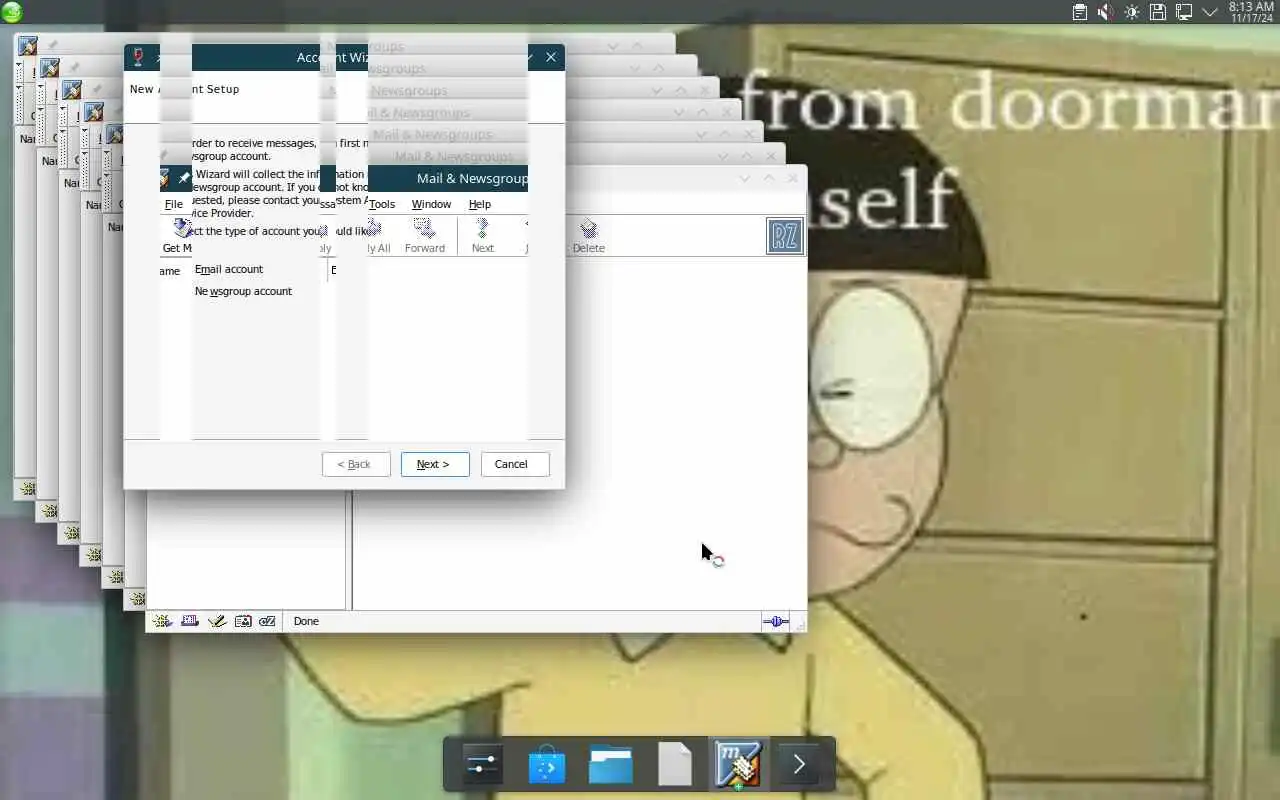Click the SeaMonkey Mail dock icon

click(739, 765)
